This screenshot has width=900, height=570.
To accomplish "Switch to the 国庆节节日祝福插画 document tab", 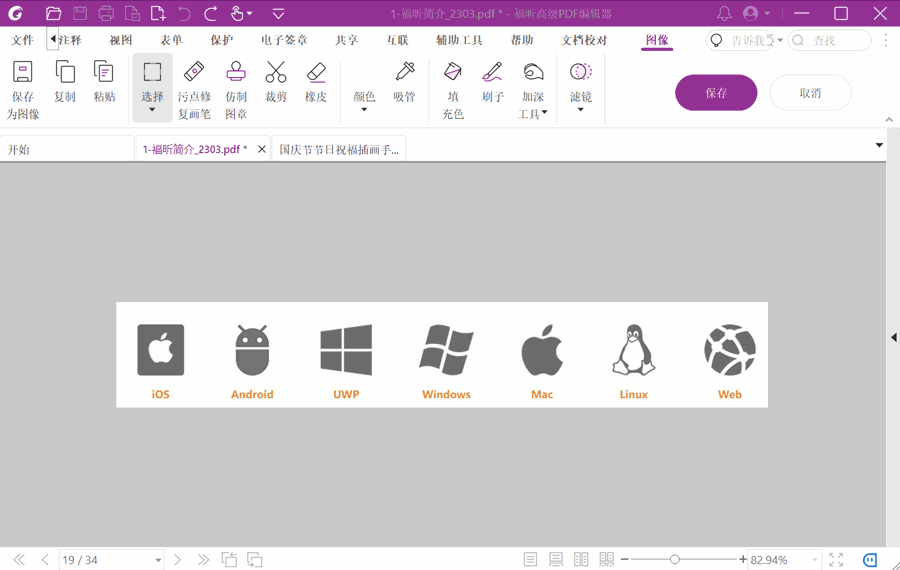I will (339, 149).
